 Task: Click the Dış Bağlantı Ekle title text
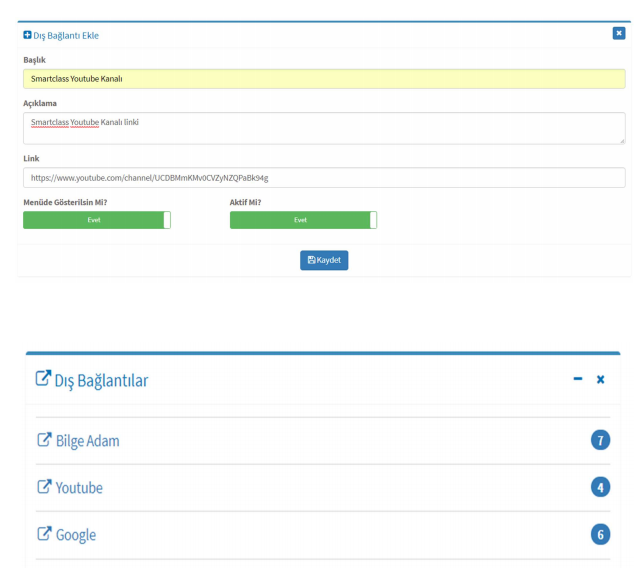tap(66, 36)
